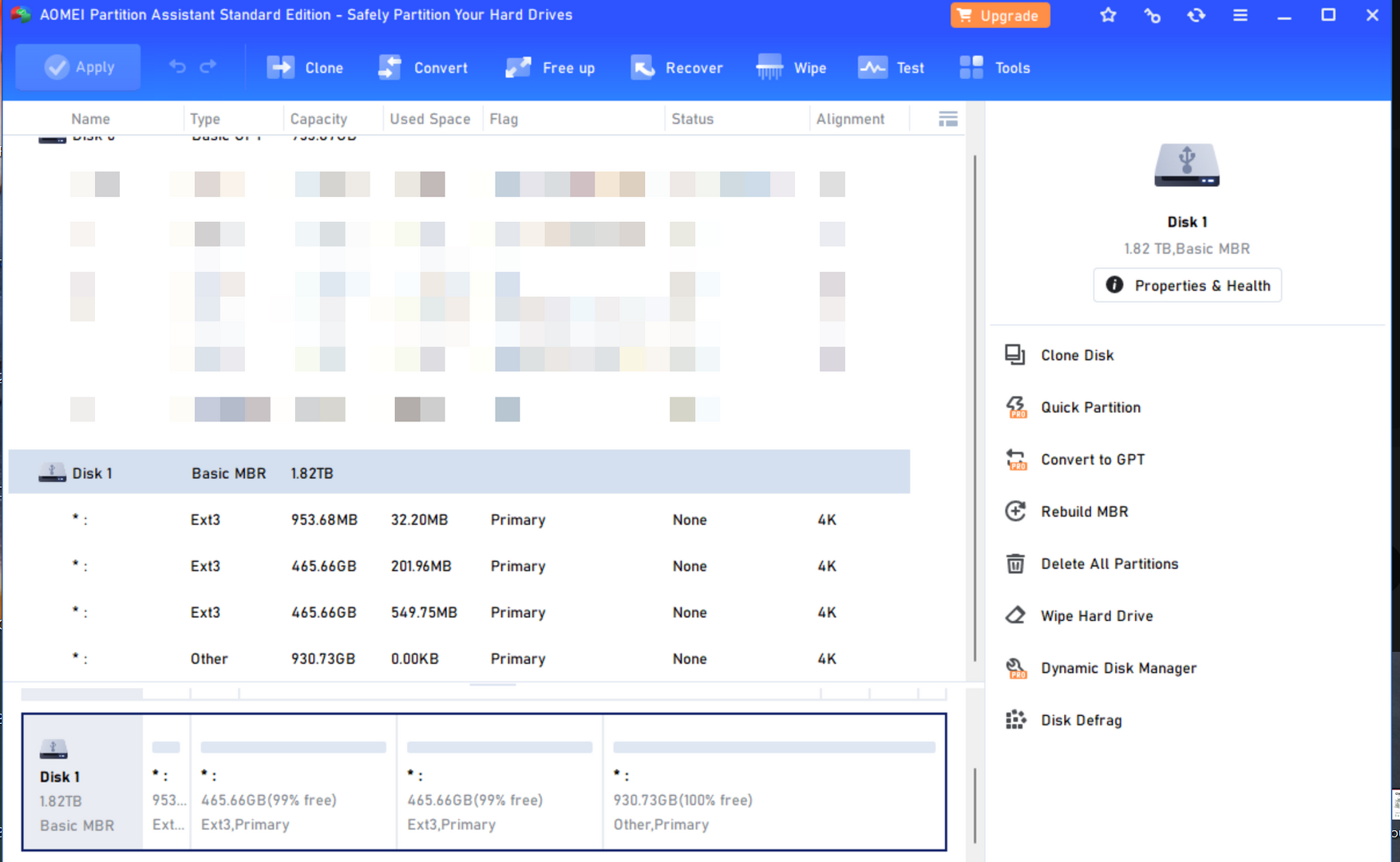Click the Alignment column header
The width and height of the screenshot is (1400, 862).
click(850, 119)
